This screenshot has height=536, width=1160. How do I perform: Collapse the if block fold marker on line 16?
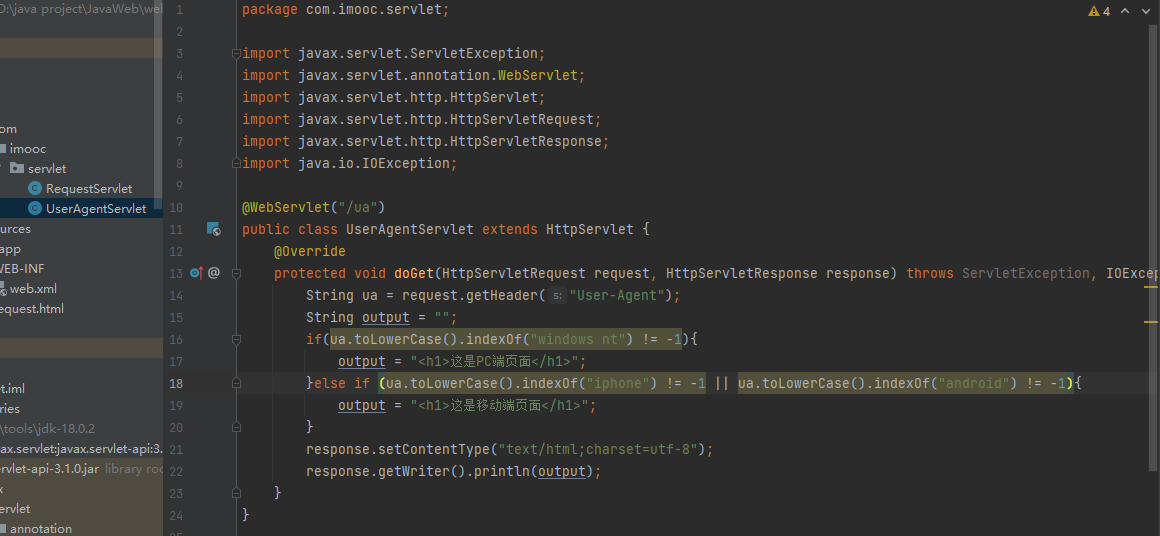[235, 339]
